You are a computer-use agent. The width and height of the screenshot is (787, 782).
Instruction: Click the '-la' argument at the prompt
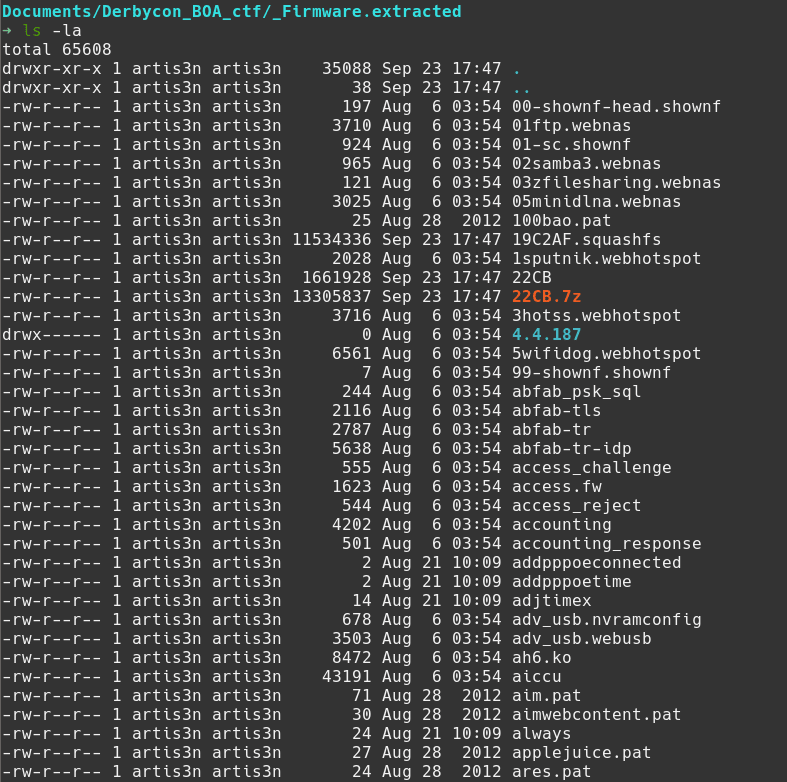(66, 31)
